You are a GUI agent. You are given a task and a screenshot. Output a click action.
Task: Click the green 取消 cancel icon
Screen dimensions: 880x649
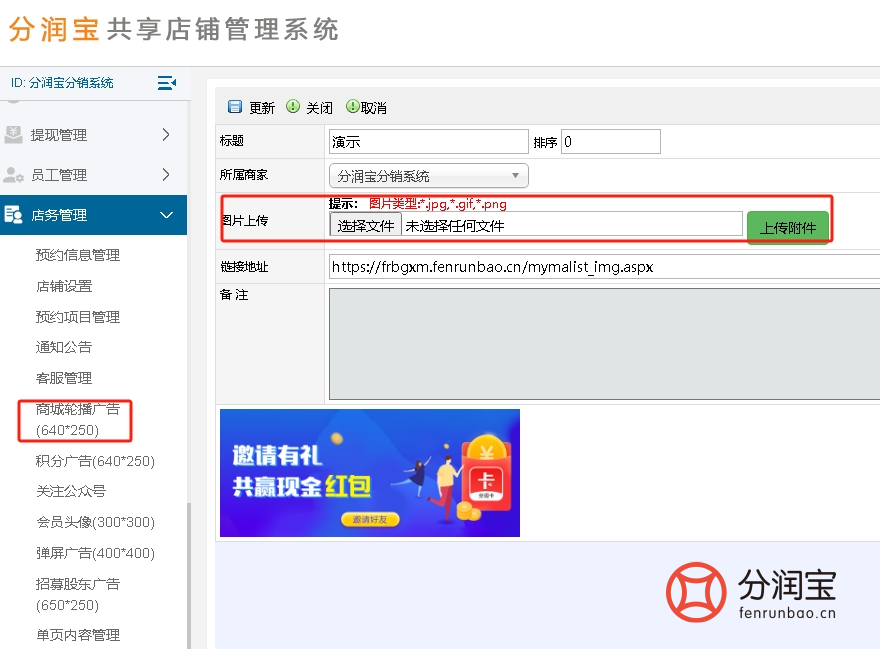pos(351,107)
